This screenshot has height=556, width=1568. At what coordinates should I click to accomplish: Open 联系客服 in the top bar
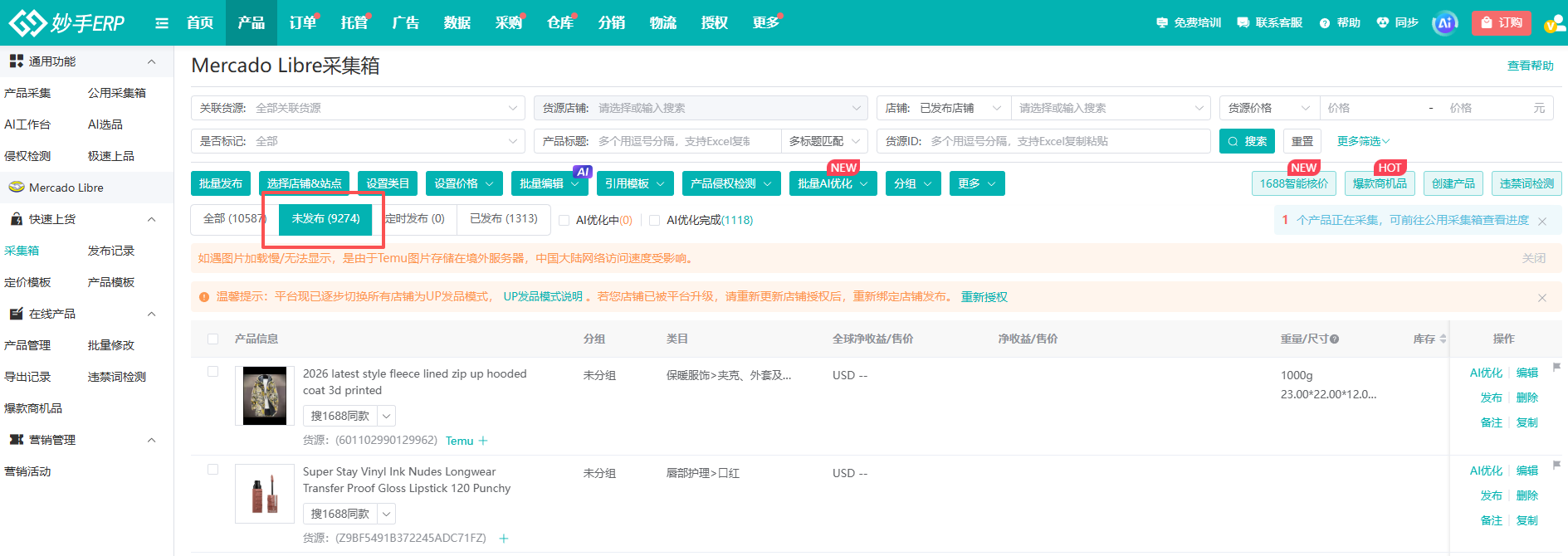[x=1270, y=22]
